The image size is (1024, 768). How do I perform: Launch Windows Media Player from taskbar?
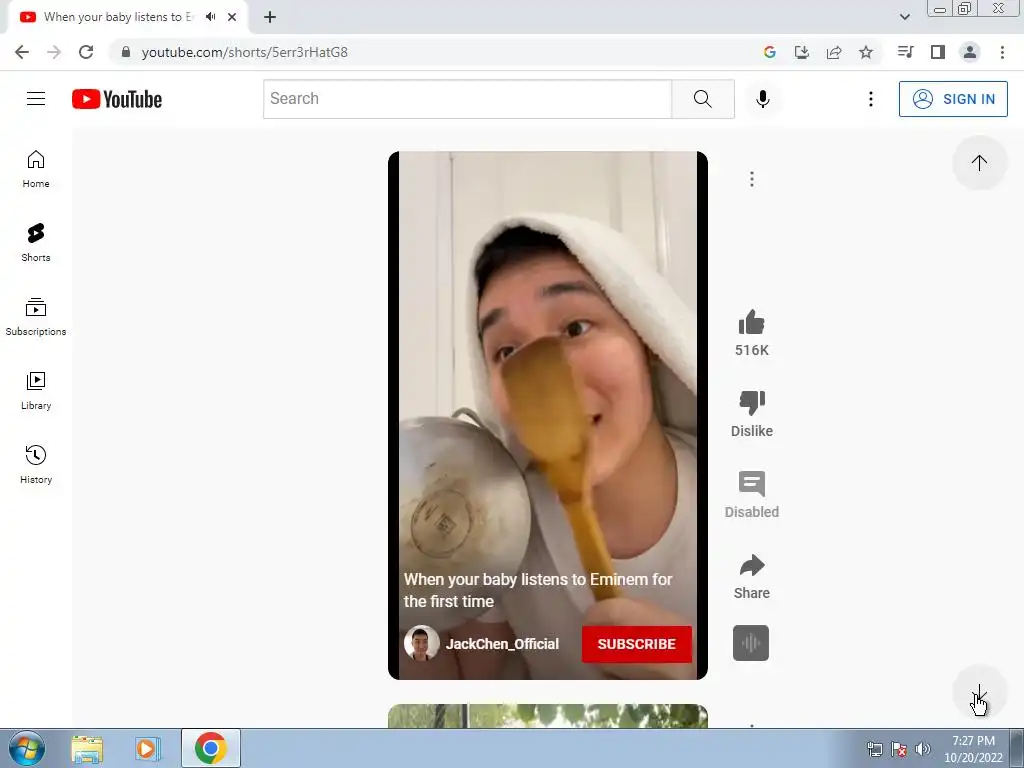point(148,749)
